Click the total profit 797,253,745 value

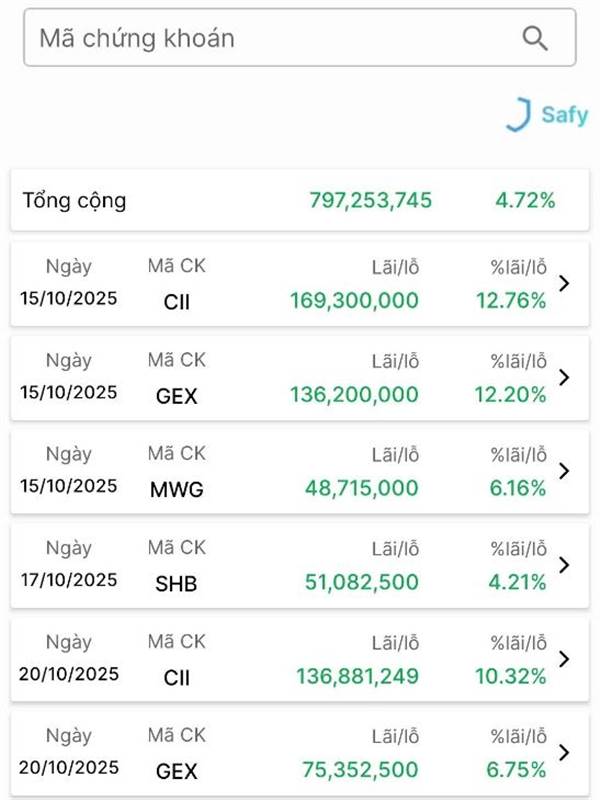370,200
